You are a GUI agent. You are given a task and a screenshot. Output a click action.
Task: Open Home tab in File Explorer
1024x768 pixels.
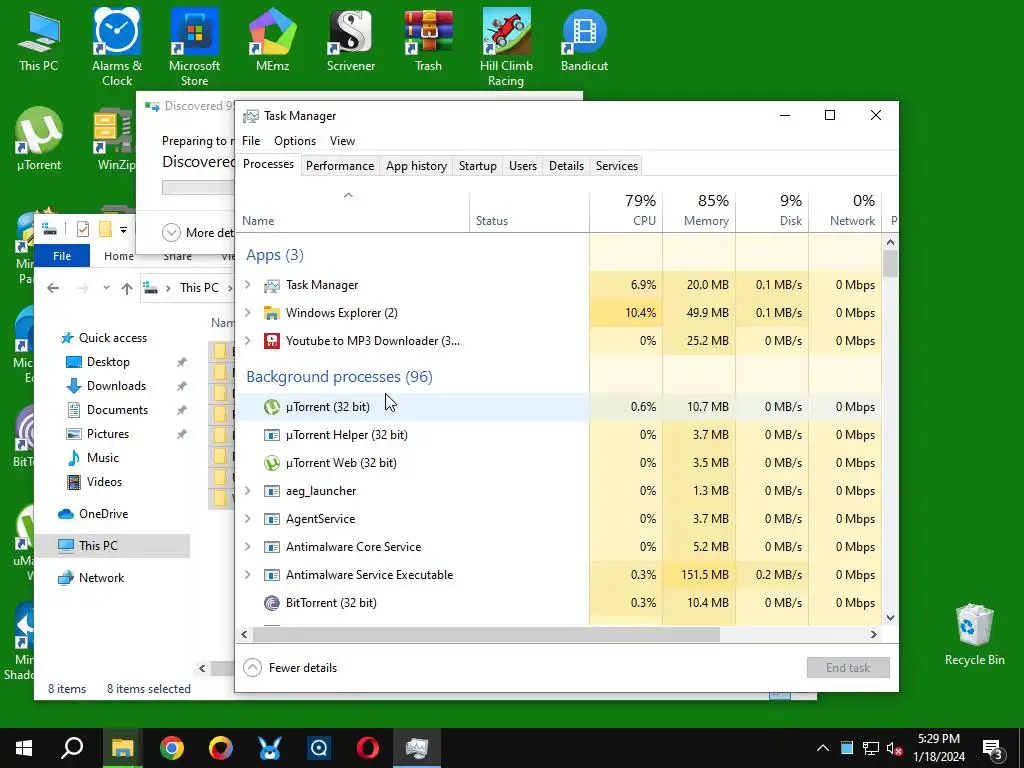click(118, 255)
